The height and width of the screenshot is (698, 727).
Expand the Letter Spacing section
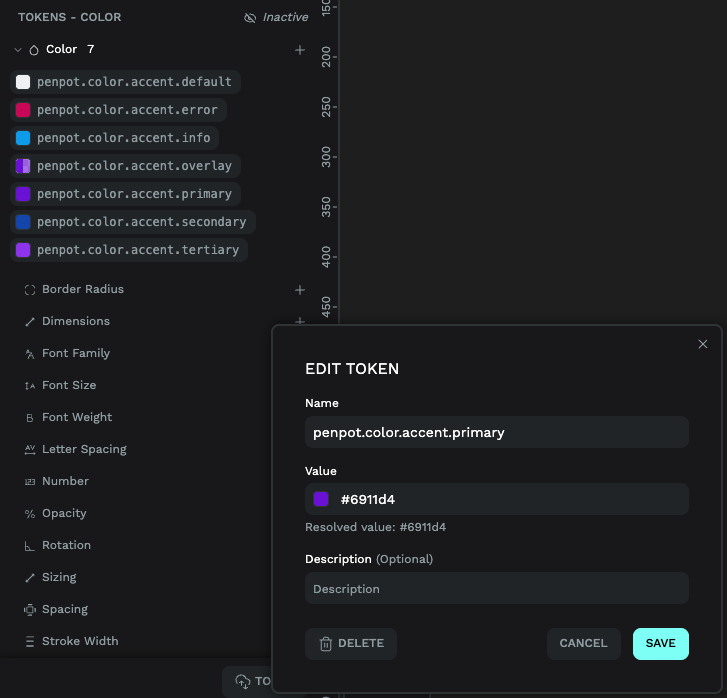click(84, 450)
